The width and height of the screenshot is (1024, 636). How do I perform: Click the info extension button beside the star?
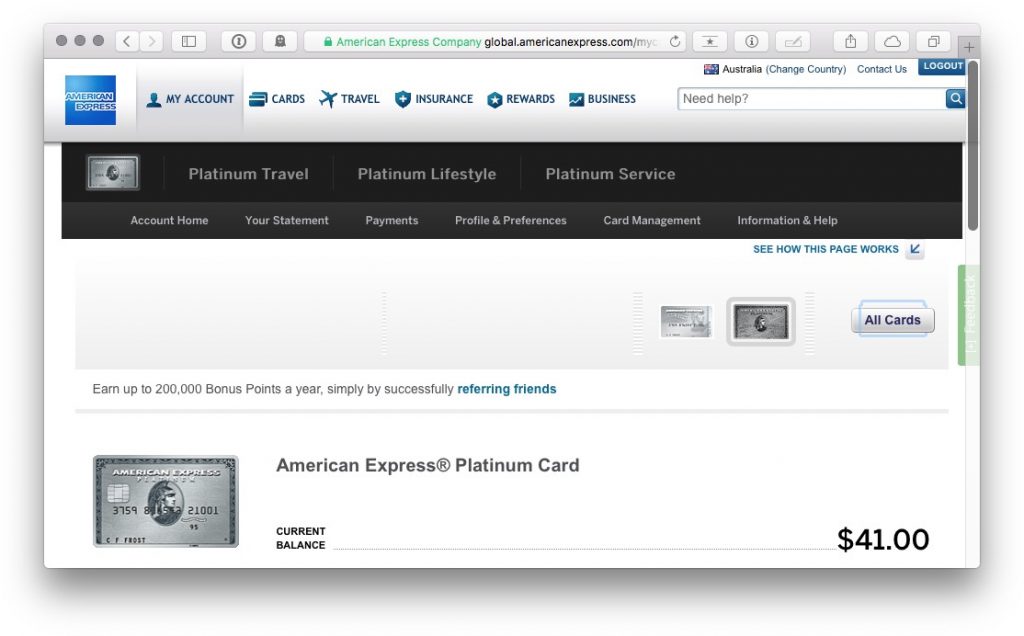752,41
